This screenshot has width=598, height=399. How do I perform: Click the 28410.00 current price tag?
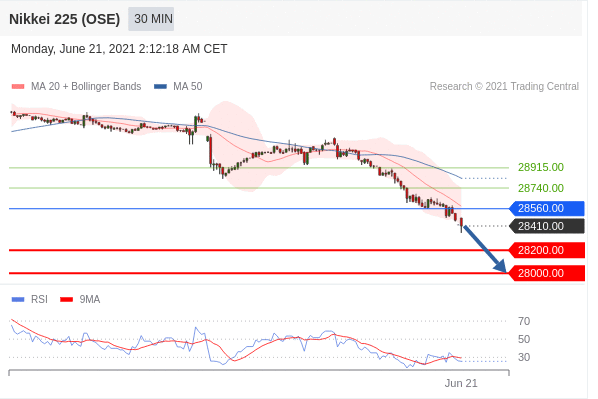tap(547, 226)
